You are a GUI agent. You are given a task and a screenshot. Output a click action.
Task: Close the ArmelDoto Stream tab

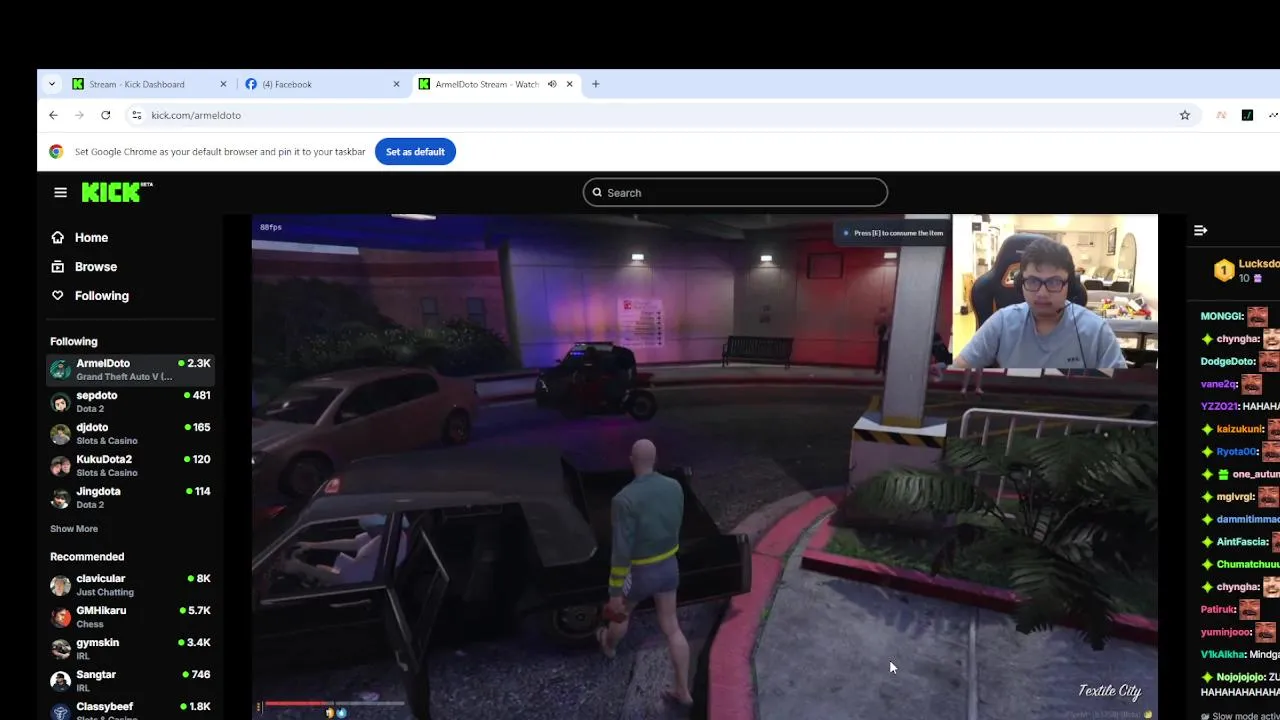pos(570,84)
